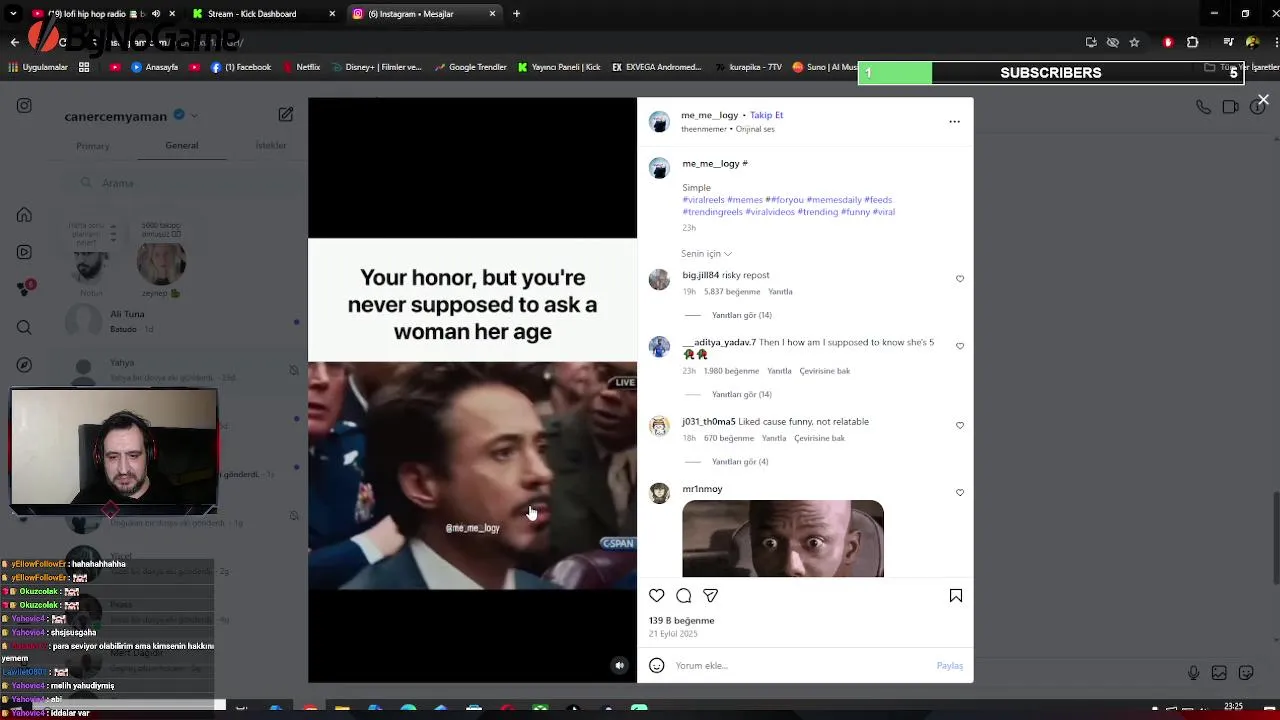Viewport: 1280px width, 720px height.
Task: Open the browser tab search dropdown
Action: [12, 14]
